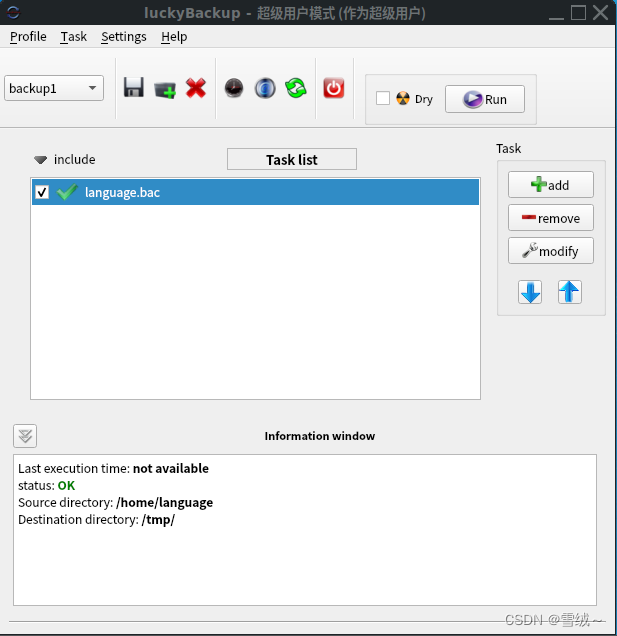Image resolution: width=617 pixels, height=636 pixels.
Task: Click the Task list header button
Action: 292,159
